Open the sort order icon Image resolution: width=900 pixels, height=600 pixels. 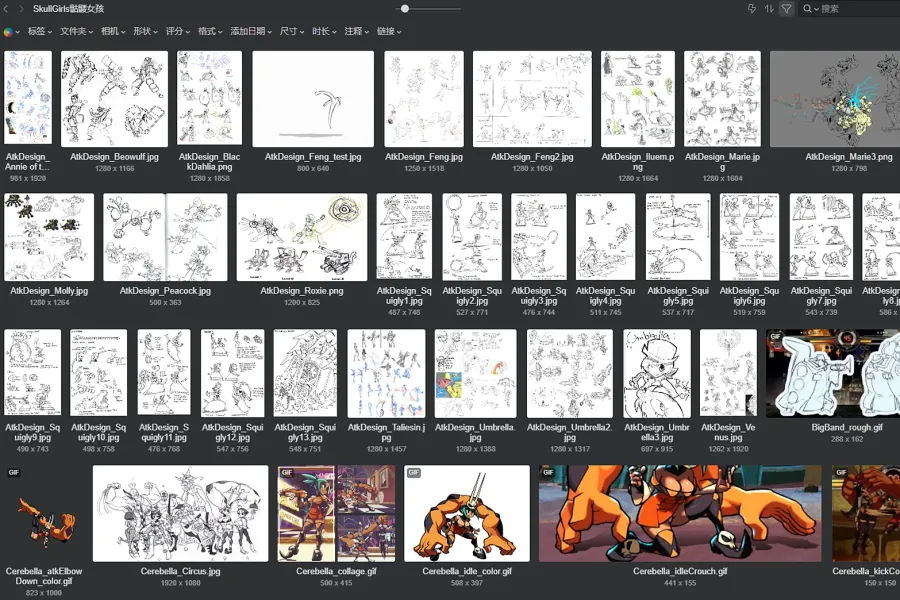(x=769, y=9)
